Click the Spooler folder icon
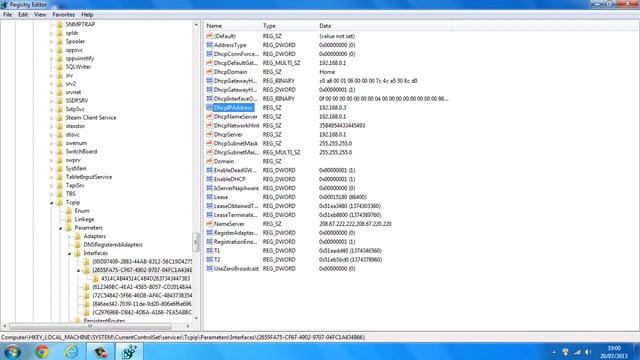 (60, 41)
